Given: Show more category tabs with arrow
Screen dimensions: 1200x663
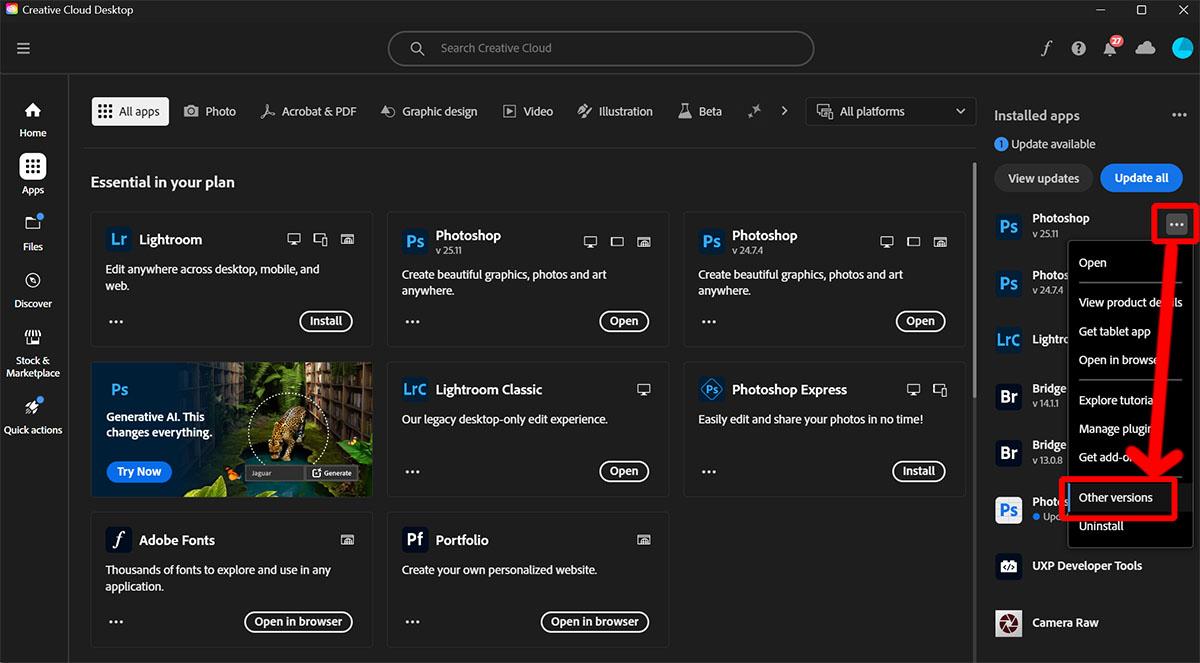Looking at the screenshot, I should pyautogui.click(x=784, y=111).
